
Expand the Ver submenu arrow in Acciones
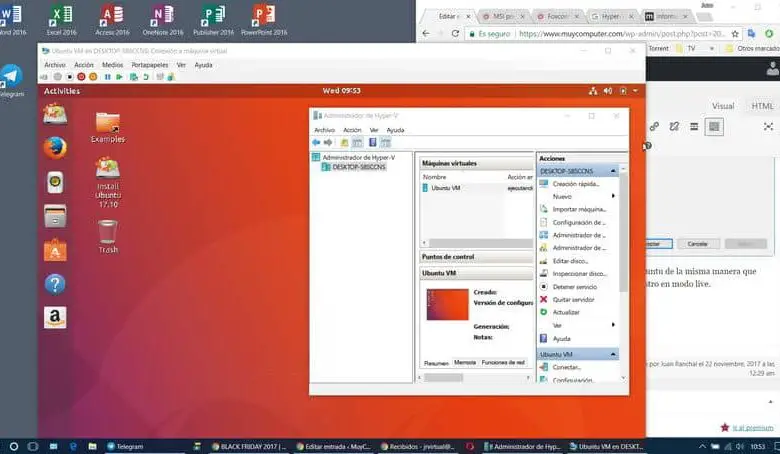pyautogui.click(x=613, y=325)
